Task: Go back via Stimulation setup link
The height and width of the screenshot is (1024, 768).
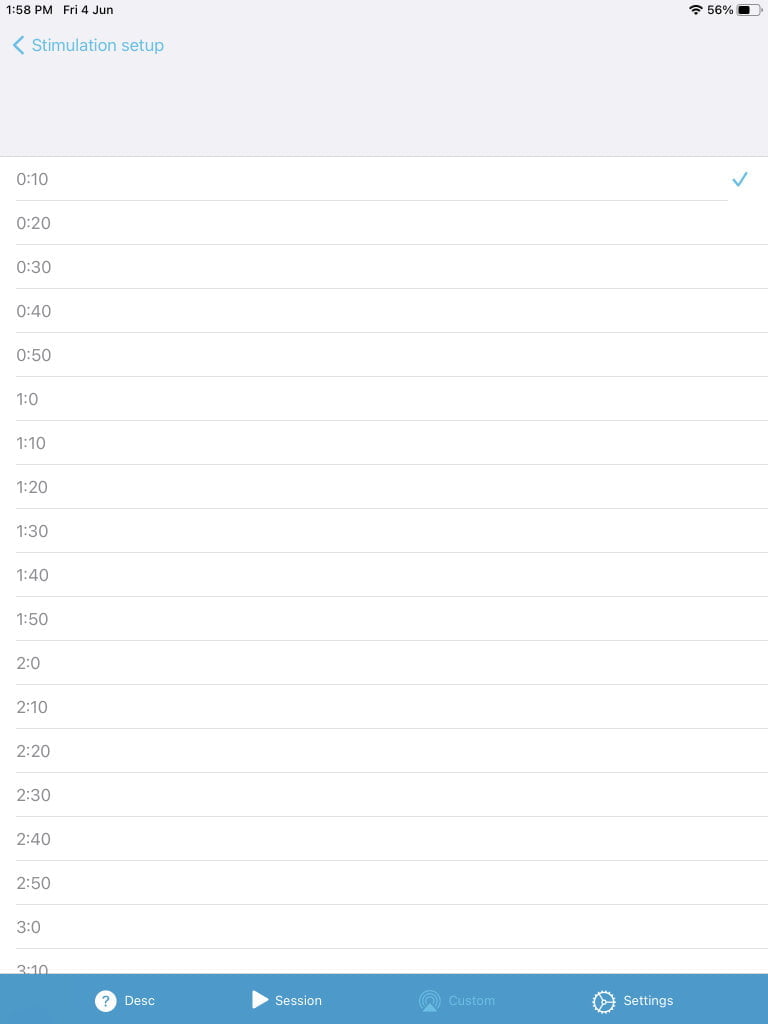Action: pos(97,45)
